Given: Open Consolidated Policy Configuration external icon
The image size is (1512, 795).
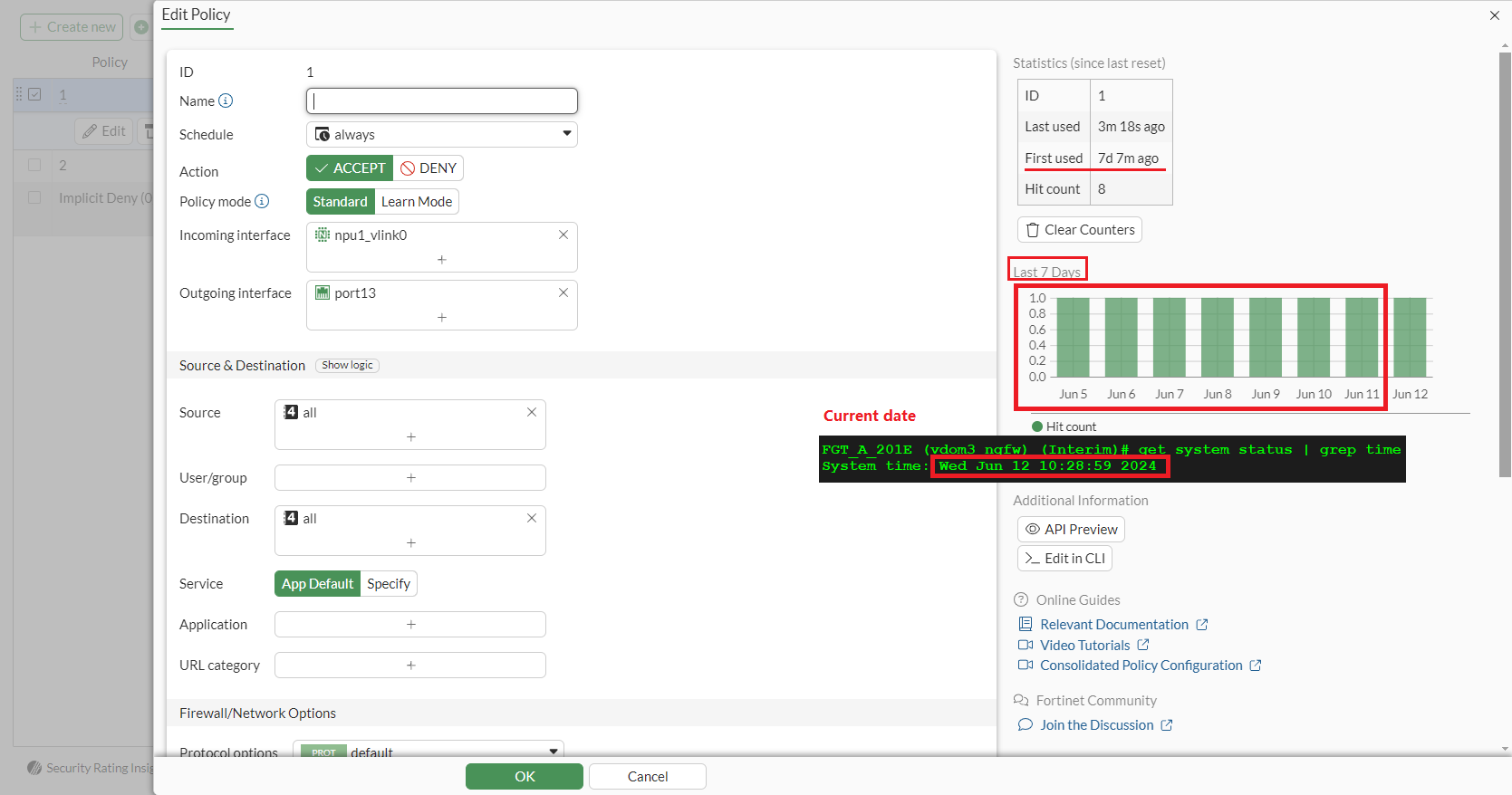Looking at the screenshot, I should click(1256, 666).
